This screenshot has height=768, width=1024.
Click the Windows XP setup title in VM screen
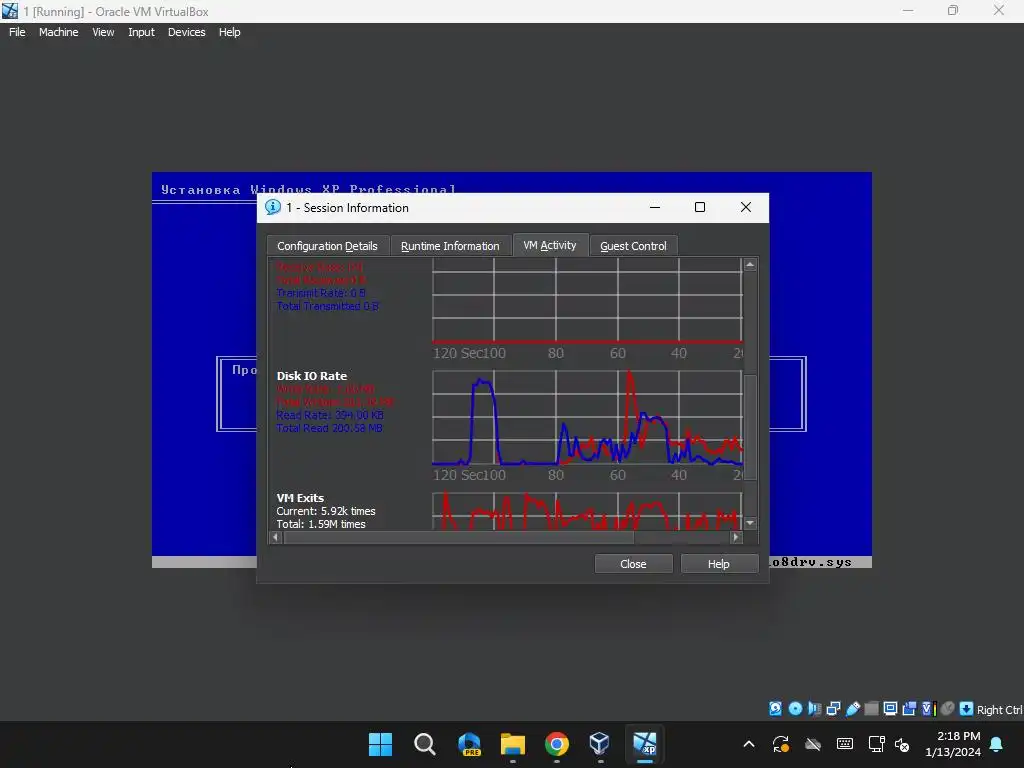click(308, 189)
